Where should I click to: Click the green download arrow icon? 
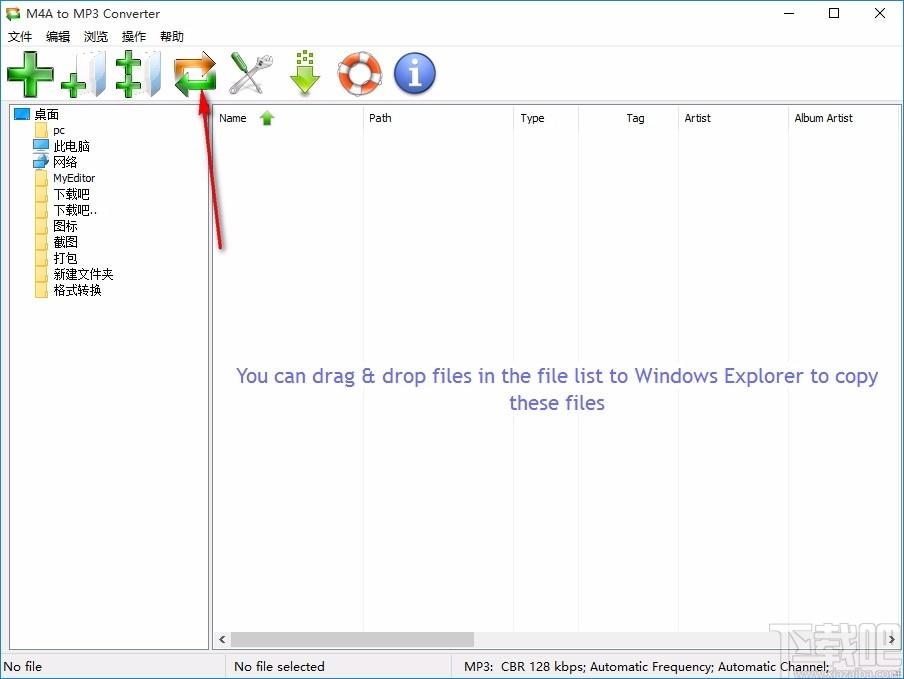[305, 73]
